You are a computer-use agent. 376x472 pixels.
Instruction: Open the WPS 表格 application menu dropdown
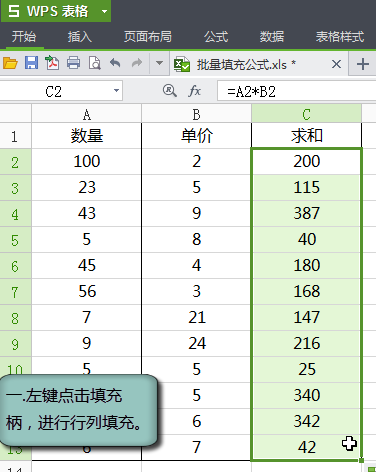point(105,12)
